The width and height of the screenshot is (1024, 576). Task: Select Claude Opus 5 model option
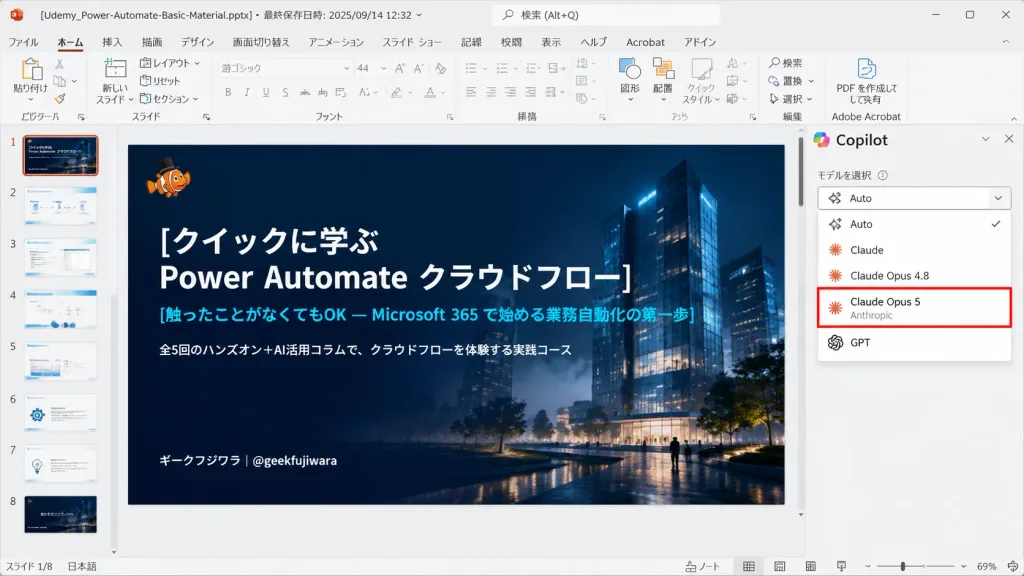[914, 308]
